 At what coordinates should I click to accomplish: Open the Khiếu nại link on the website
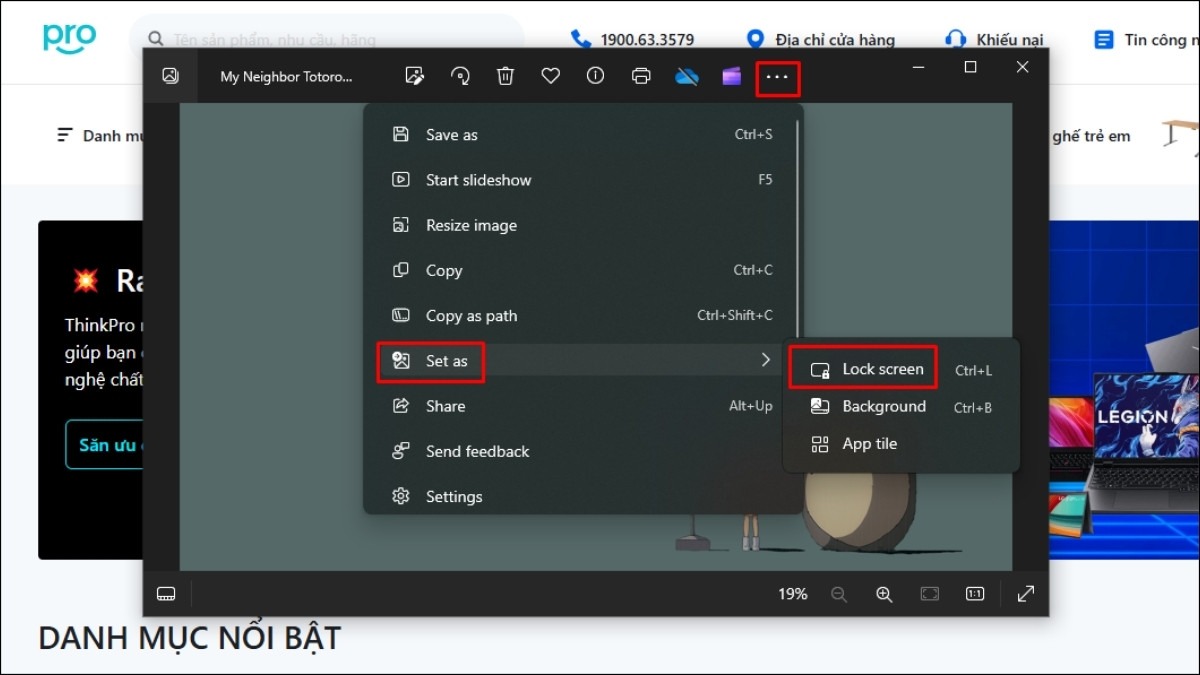coord(994,40)
